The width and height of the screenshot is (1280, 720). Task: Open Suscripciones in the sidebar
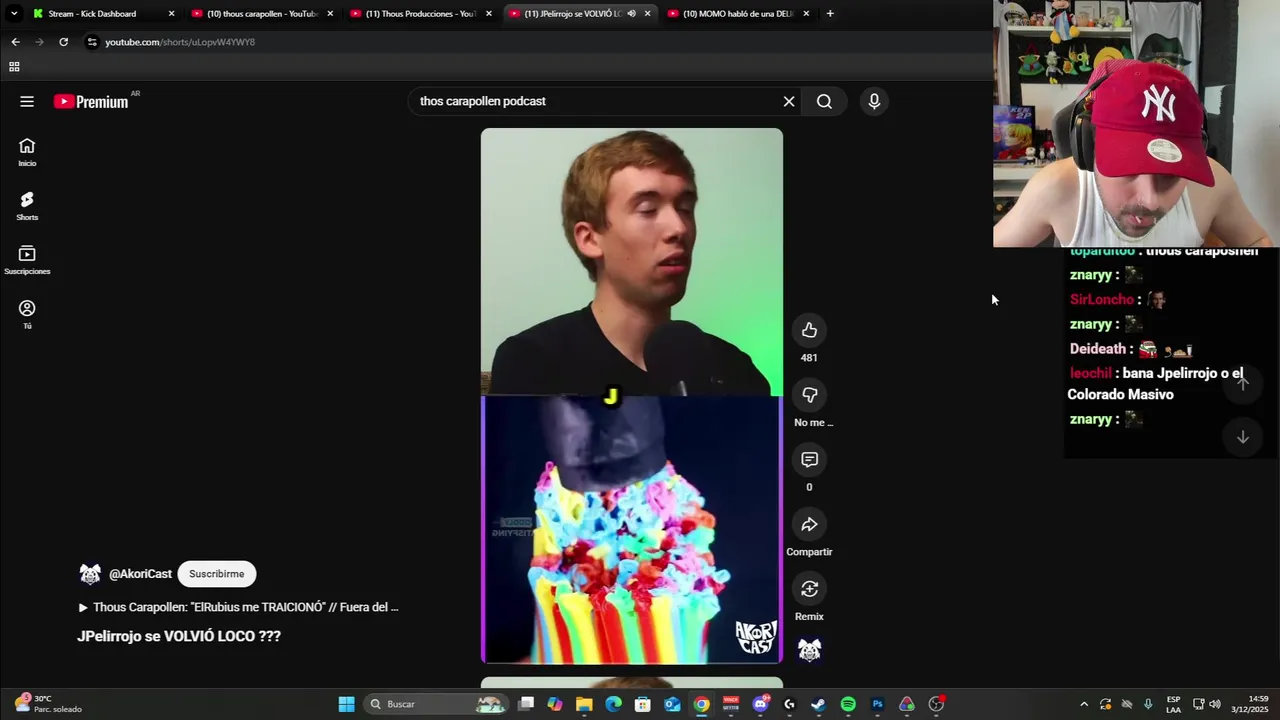27,260
